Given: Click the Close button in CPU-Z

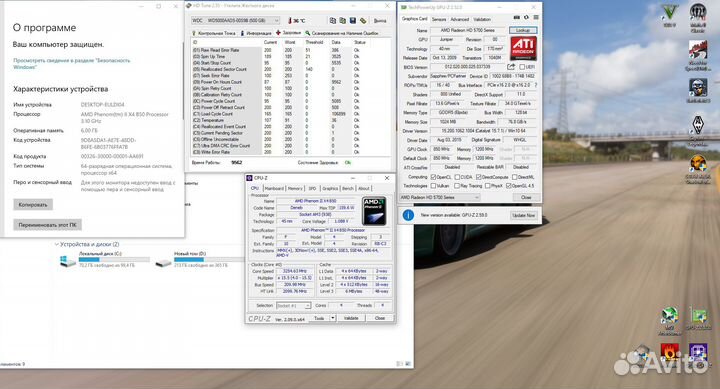Looking at the screenshot, I should pos(380,318).
